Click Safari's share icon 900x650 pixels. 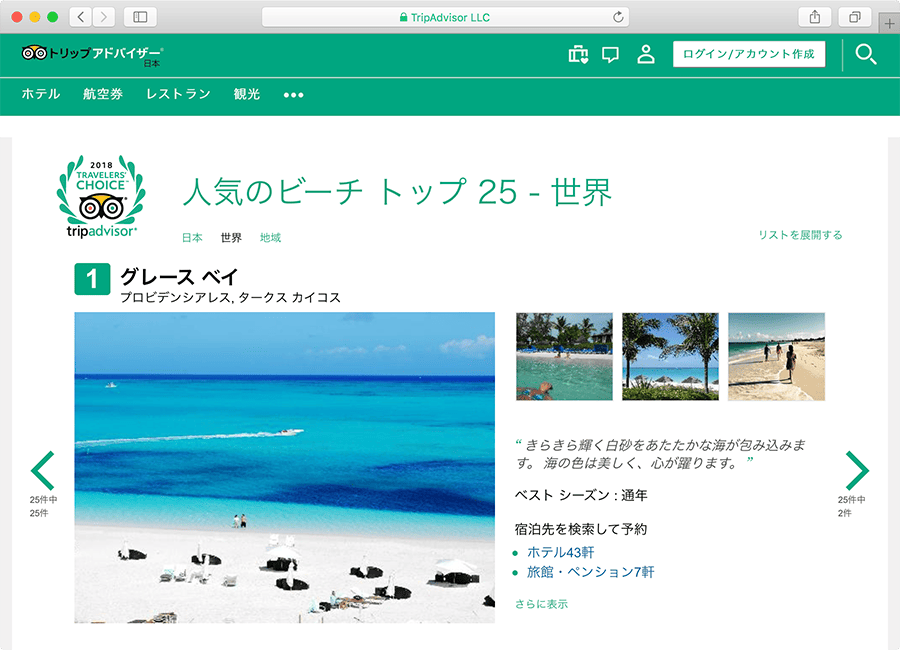(815, 17)
